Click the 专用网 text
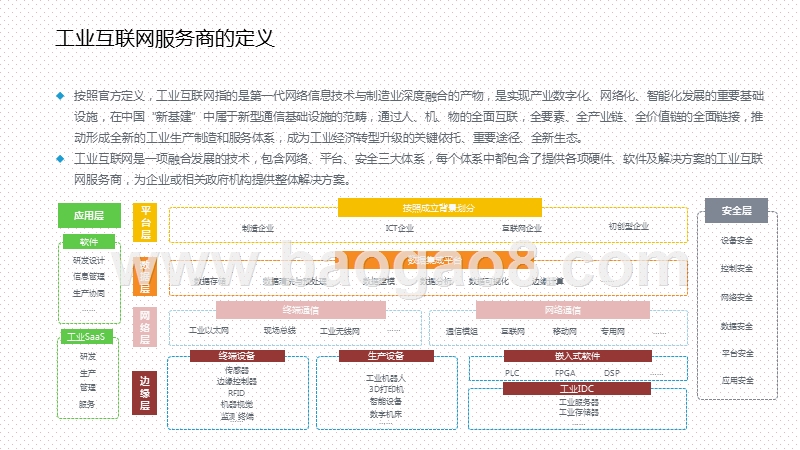The height and width of the screenshot is (450, 800). [x=613, y=332]
